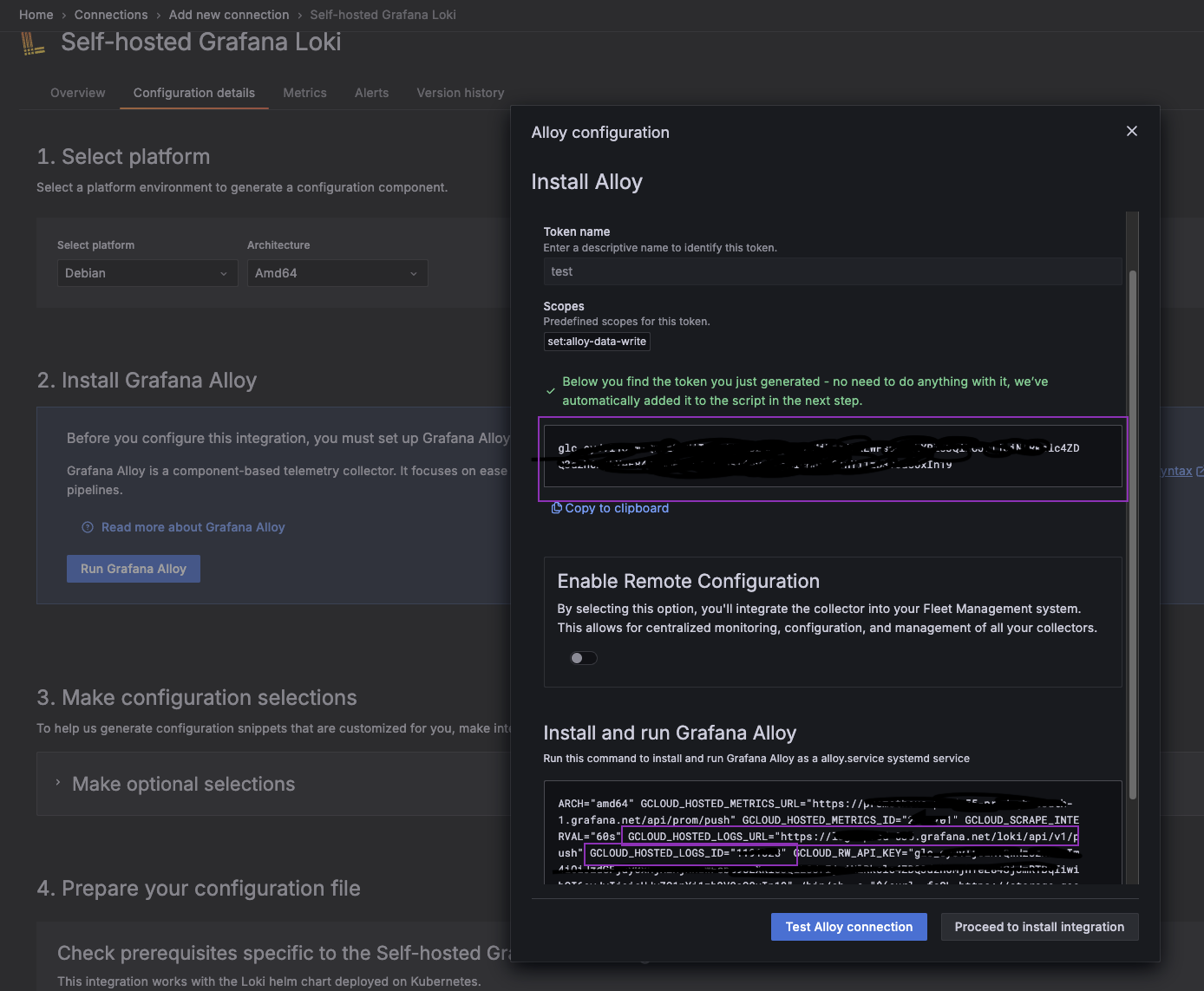Click Test Alloy connection button
Viewport: 1204px width, 991px height.
(x=849, y=927)
